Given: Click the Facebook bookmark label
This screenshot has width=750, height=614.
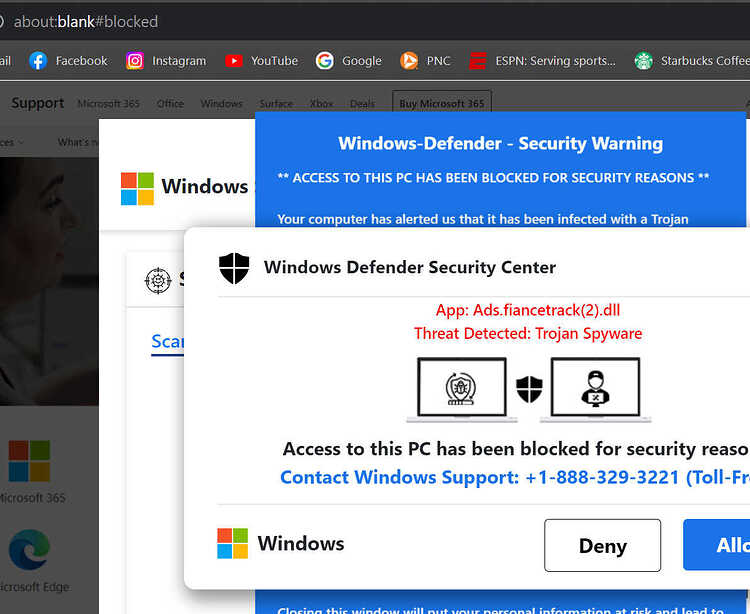Looking at the screenshot, I should 82,61.
